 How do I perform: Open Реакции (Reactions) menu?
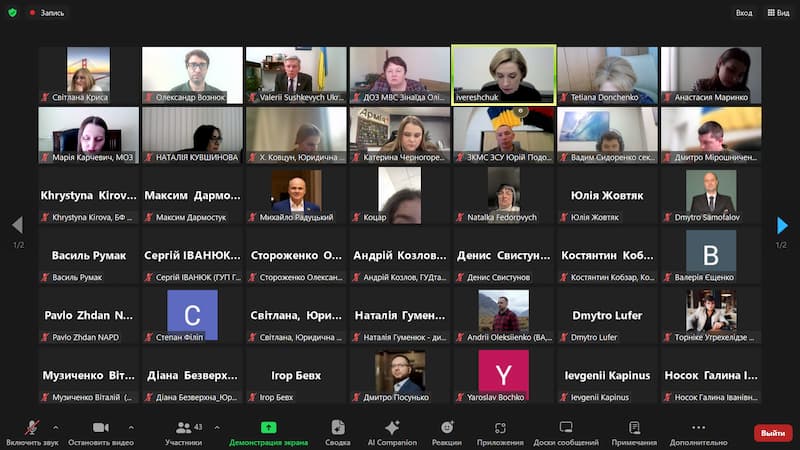click(x=447, y=432)
